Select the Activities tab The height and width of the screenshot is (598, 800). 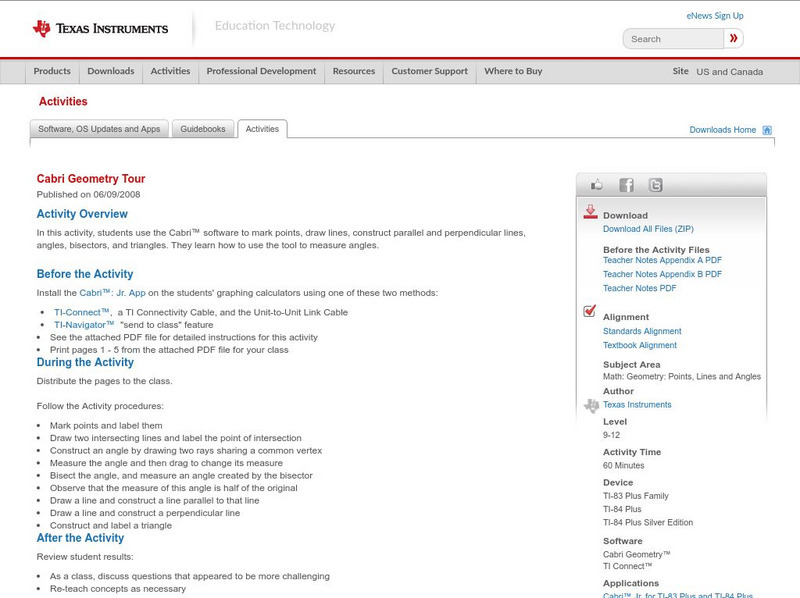click(x=262, y=129)
